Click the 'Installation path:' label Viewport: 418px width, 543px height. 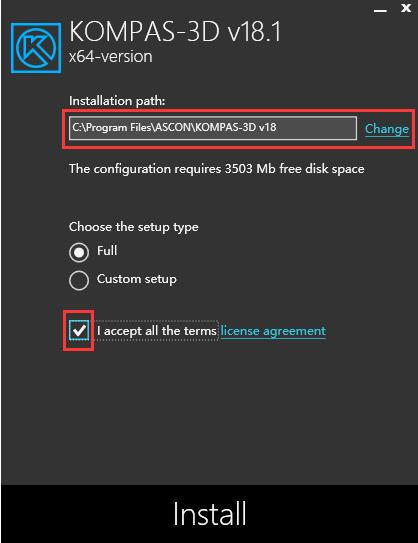pyautogui.click(x=117, y=101)
